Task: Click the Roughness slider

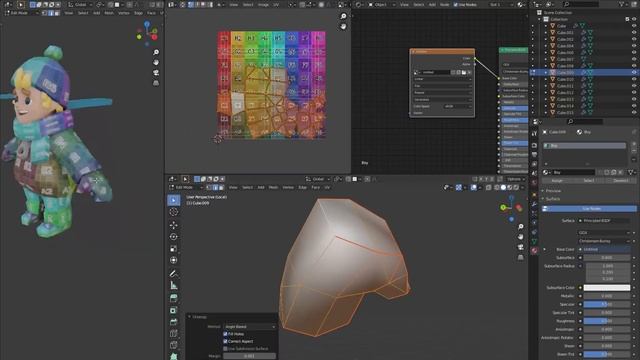Action: tap(607, 321)
